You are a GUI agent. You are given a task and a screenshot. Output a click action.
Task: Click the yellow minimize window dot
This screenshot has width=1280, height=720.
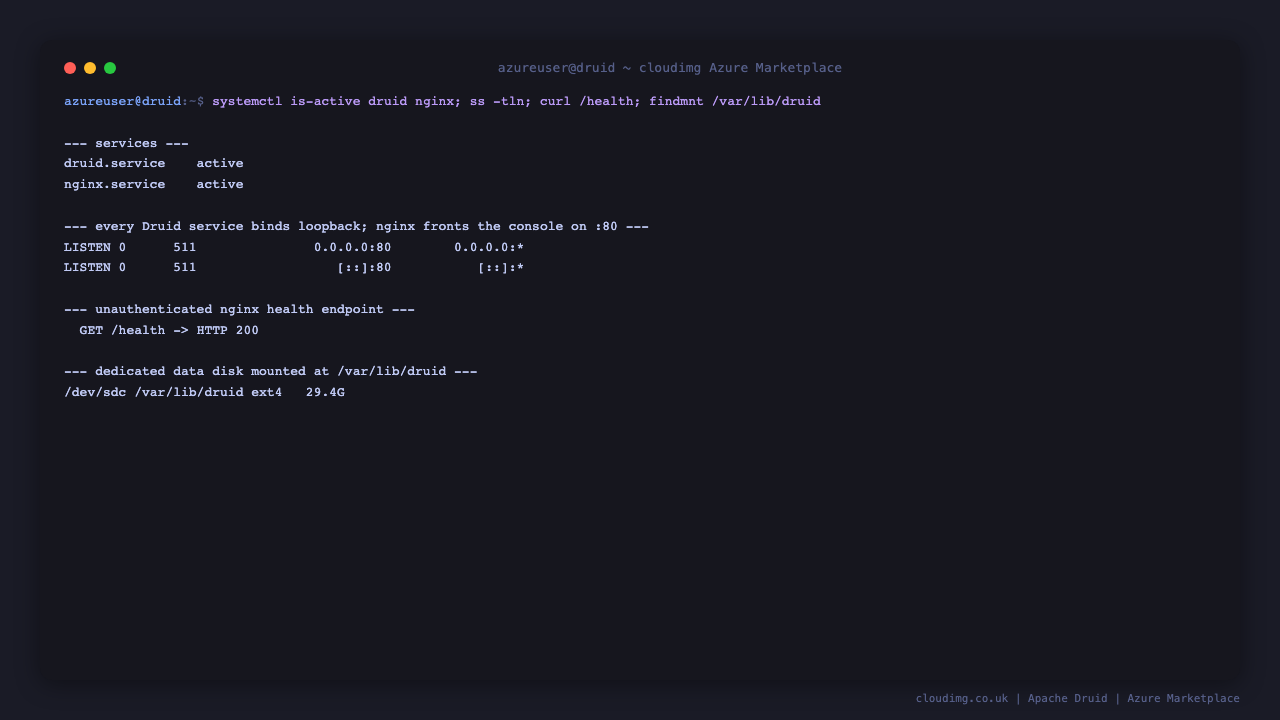click(x=90, y=68)
